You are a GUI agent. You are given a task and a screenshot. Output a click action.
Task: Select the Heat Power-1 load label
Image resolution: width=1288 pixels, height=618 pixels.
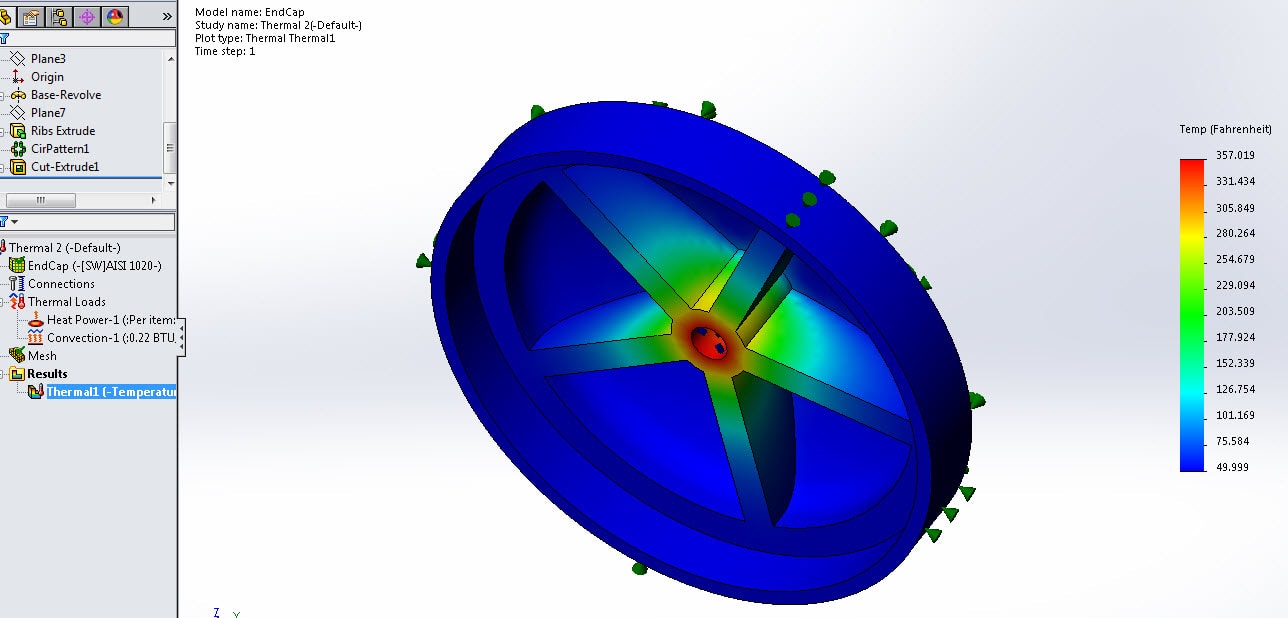[111, 320]
